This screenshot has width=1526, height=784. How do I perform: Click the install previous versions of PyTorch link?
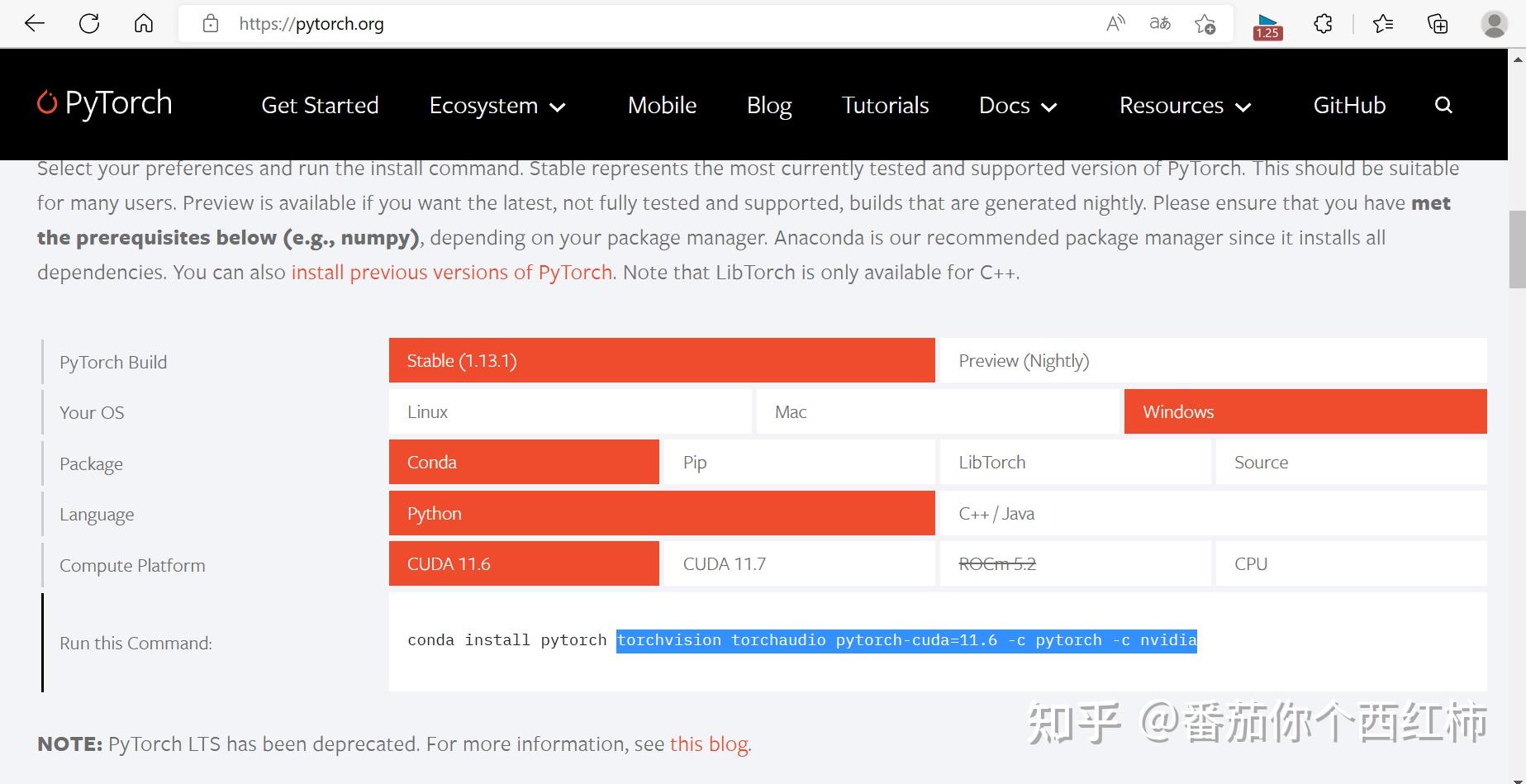click(x=451, y=272)
